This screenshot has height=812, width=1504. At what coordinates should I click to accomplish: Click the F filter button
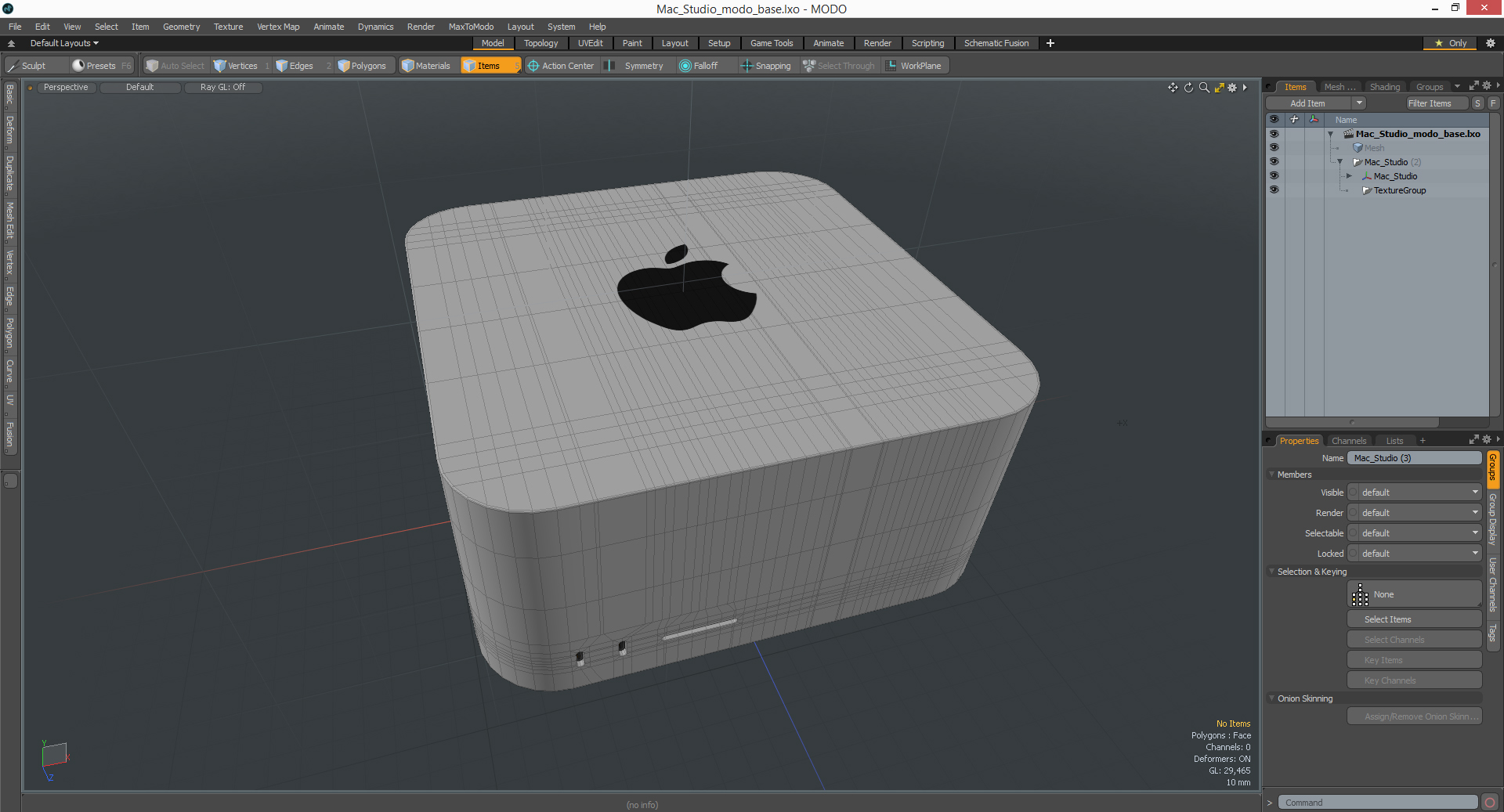coord(1493,103)
